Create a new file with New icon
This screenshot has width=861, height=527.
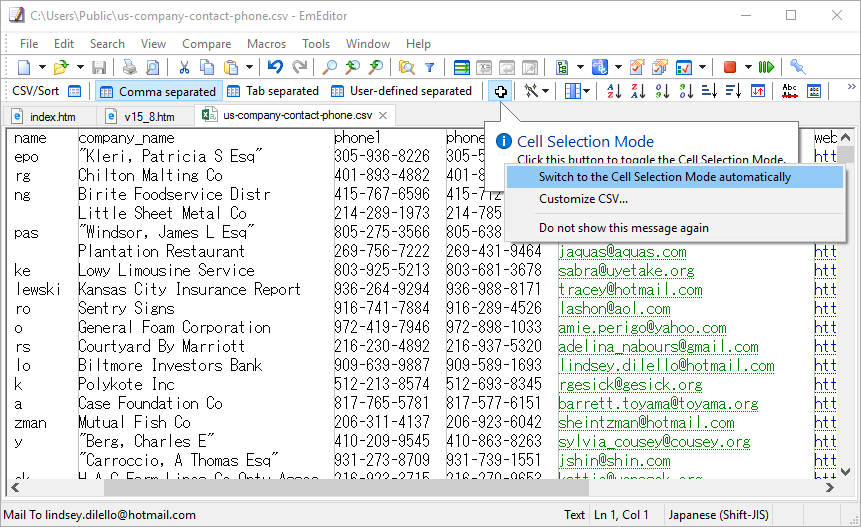coord(24,68)
